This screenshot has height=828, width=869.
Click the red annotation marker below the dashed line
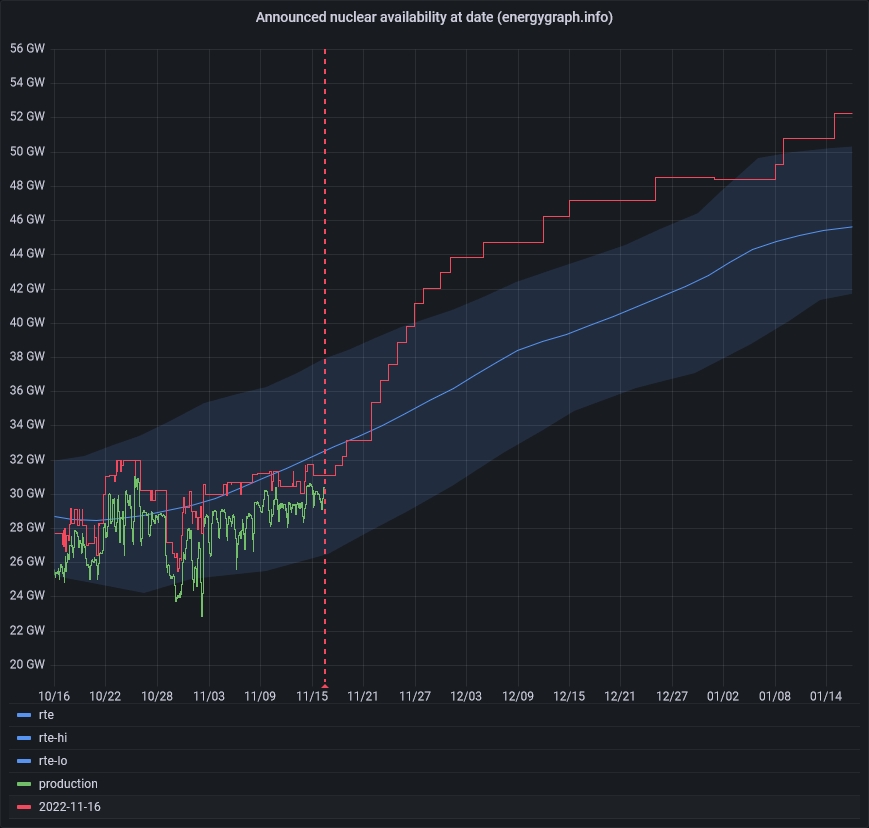(x=325, y=686)
